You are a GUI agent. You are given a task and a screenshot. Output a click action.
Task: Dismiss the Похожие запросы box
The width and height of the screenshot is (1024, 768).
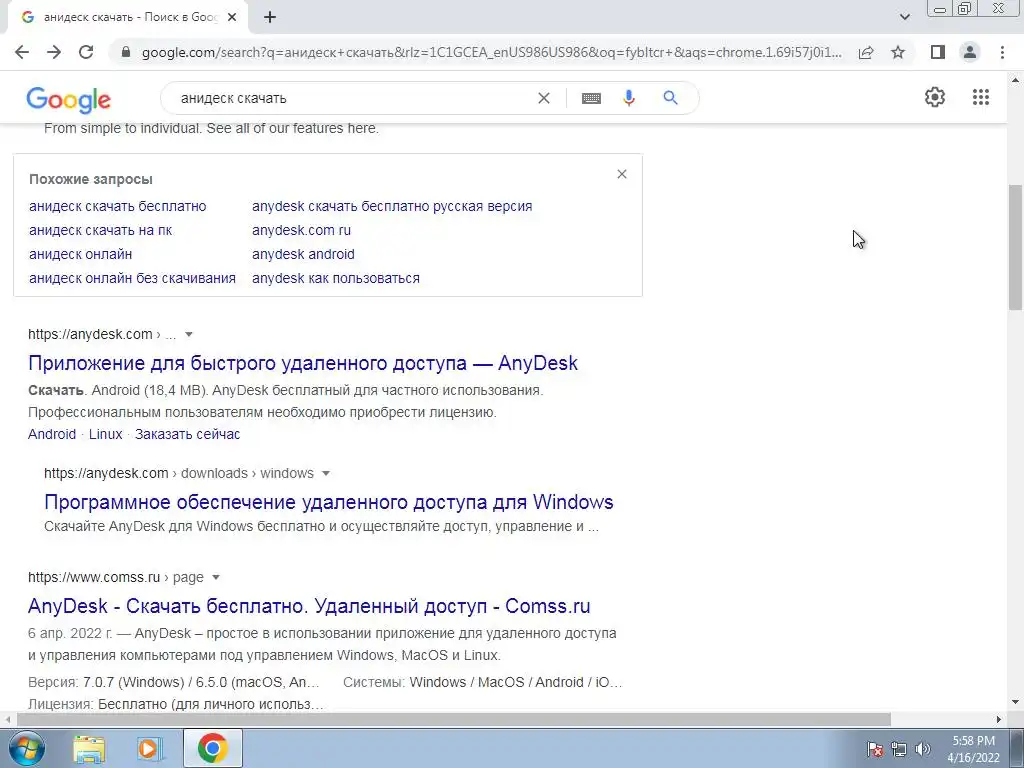(x=622, y=174)
